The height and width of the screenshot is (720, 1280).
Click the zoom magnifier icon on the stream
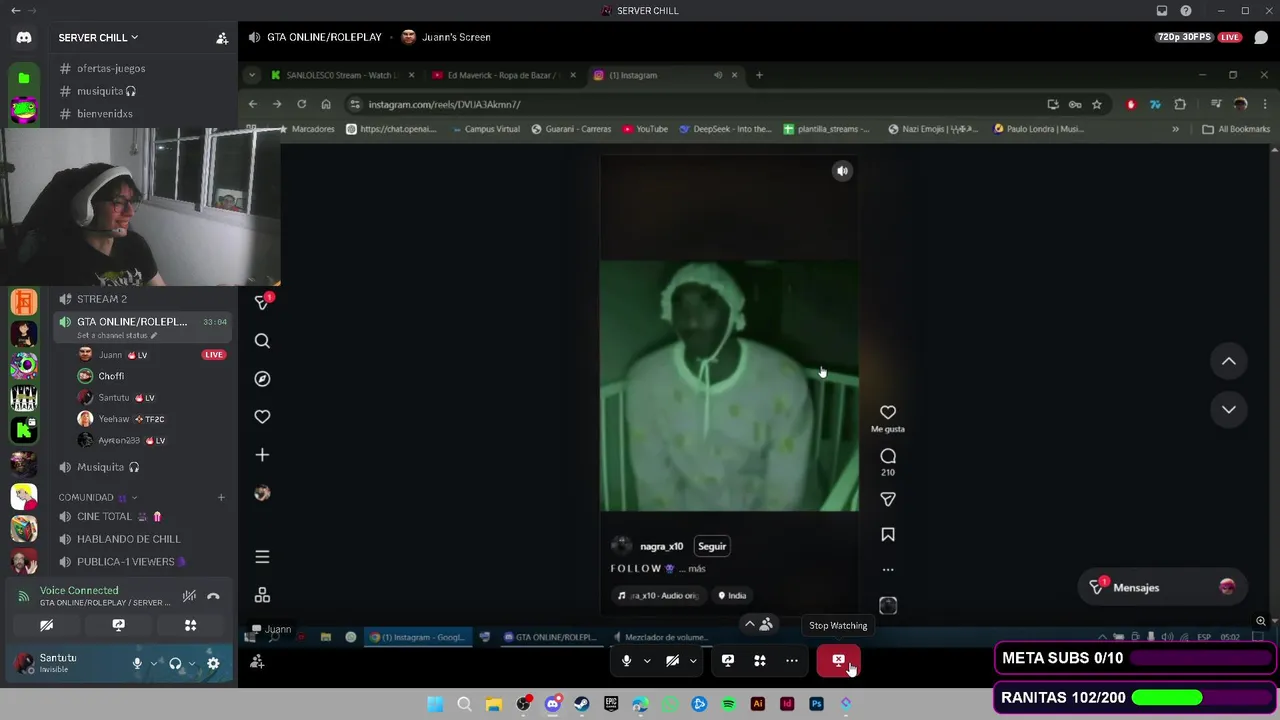tap(1261, 621)
